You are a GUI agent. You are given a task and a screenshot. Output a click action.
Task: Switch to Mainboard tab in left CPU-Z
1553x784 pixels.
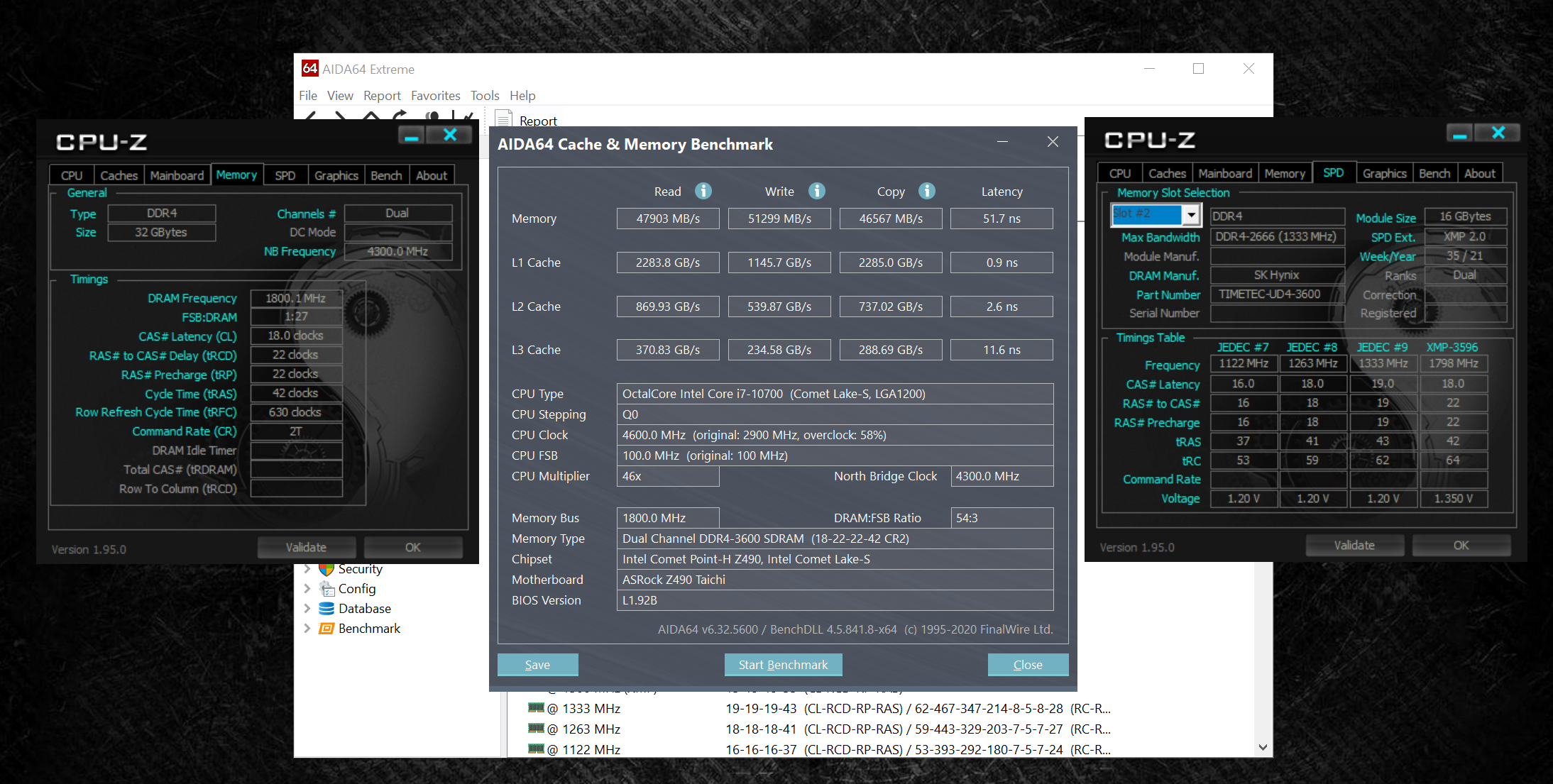[177, 175]
